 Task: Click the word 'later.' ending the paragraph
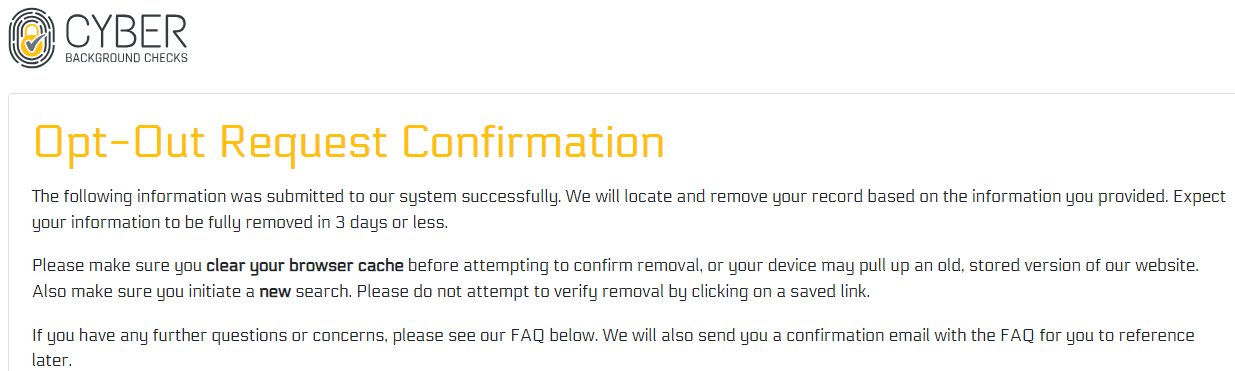pyautogui.click(x=52, y=361)
